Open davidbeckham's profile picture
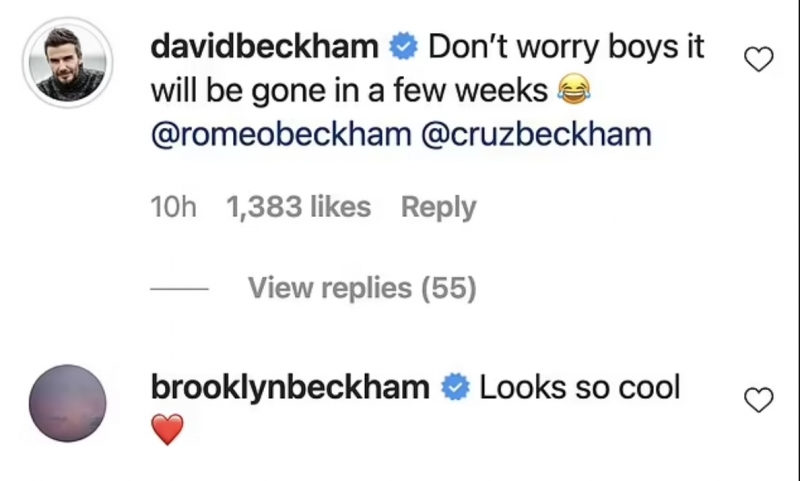The image size is (800, 481). (x=66, y=62)
